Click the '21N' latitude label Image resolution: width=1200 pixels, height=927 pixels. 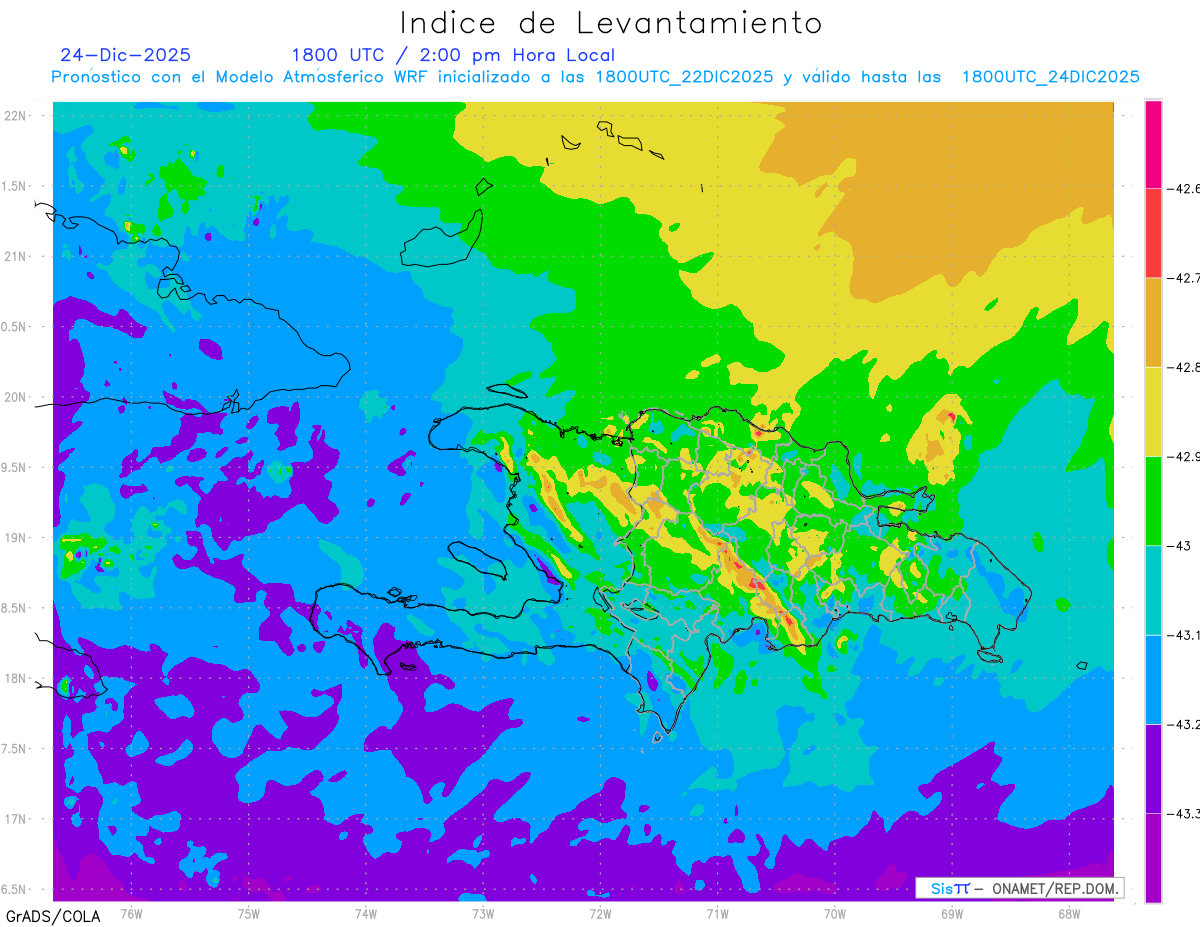15,257
